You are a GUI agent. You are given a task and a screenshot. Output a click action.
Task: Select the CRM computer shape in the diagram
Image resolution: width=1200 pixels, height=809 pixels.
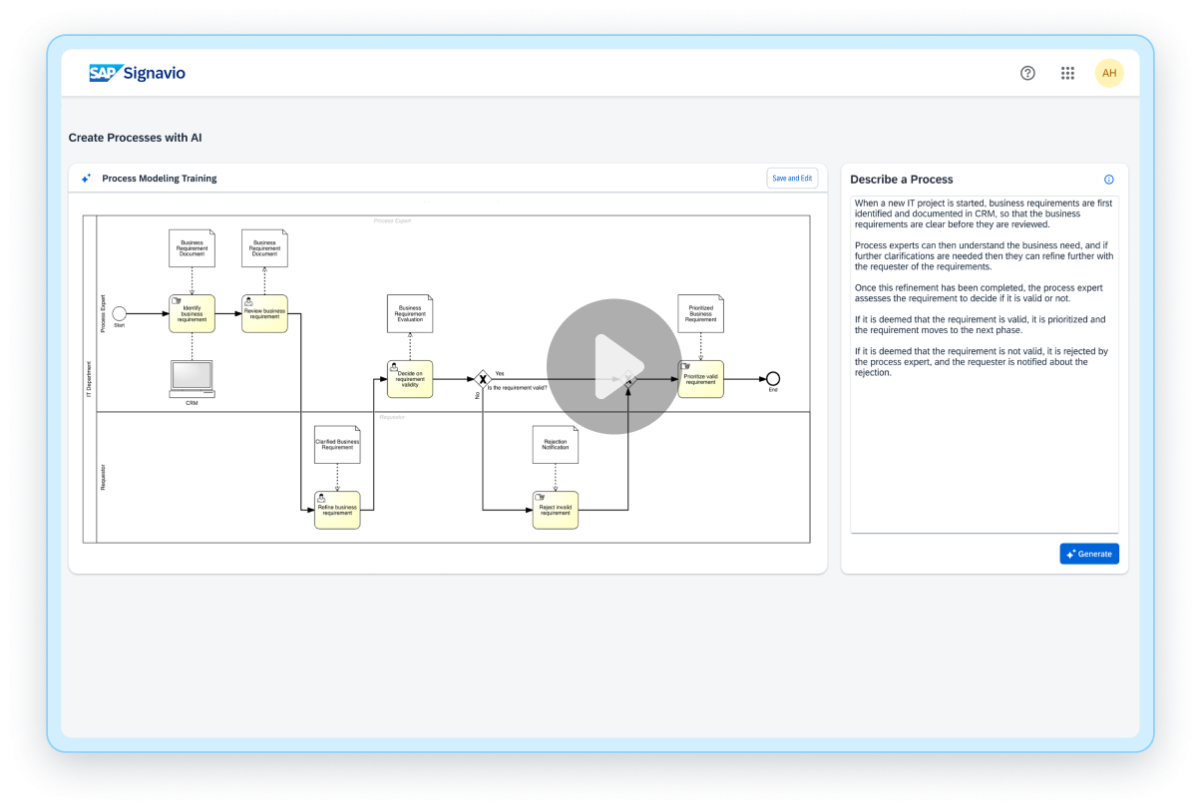(x=191, y=378)
